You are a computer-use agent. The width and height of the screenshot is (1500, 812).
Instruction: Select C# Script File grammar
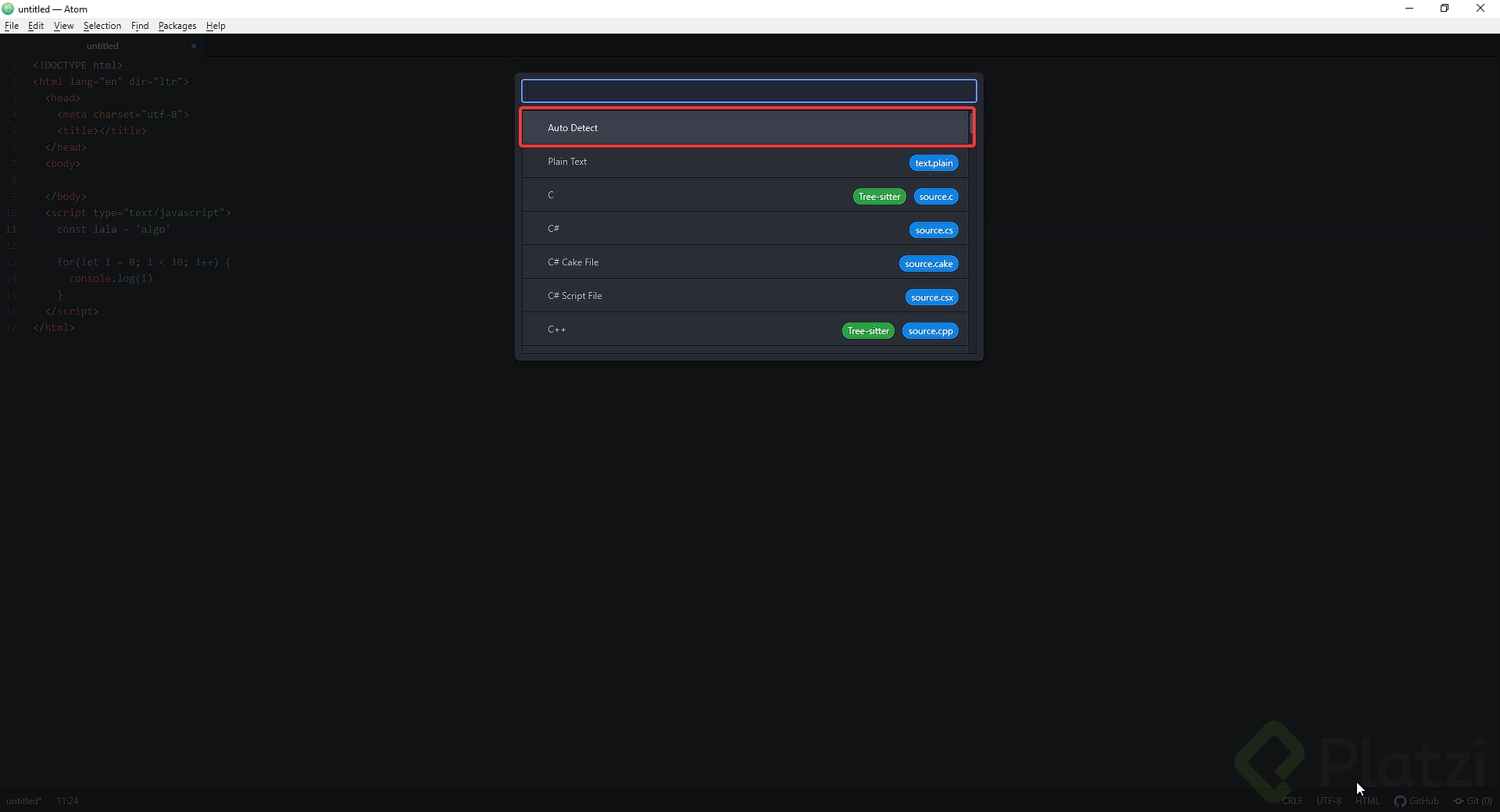click(745, 296)
